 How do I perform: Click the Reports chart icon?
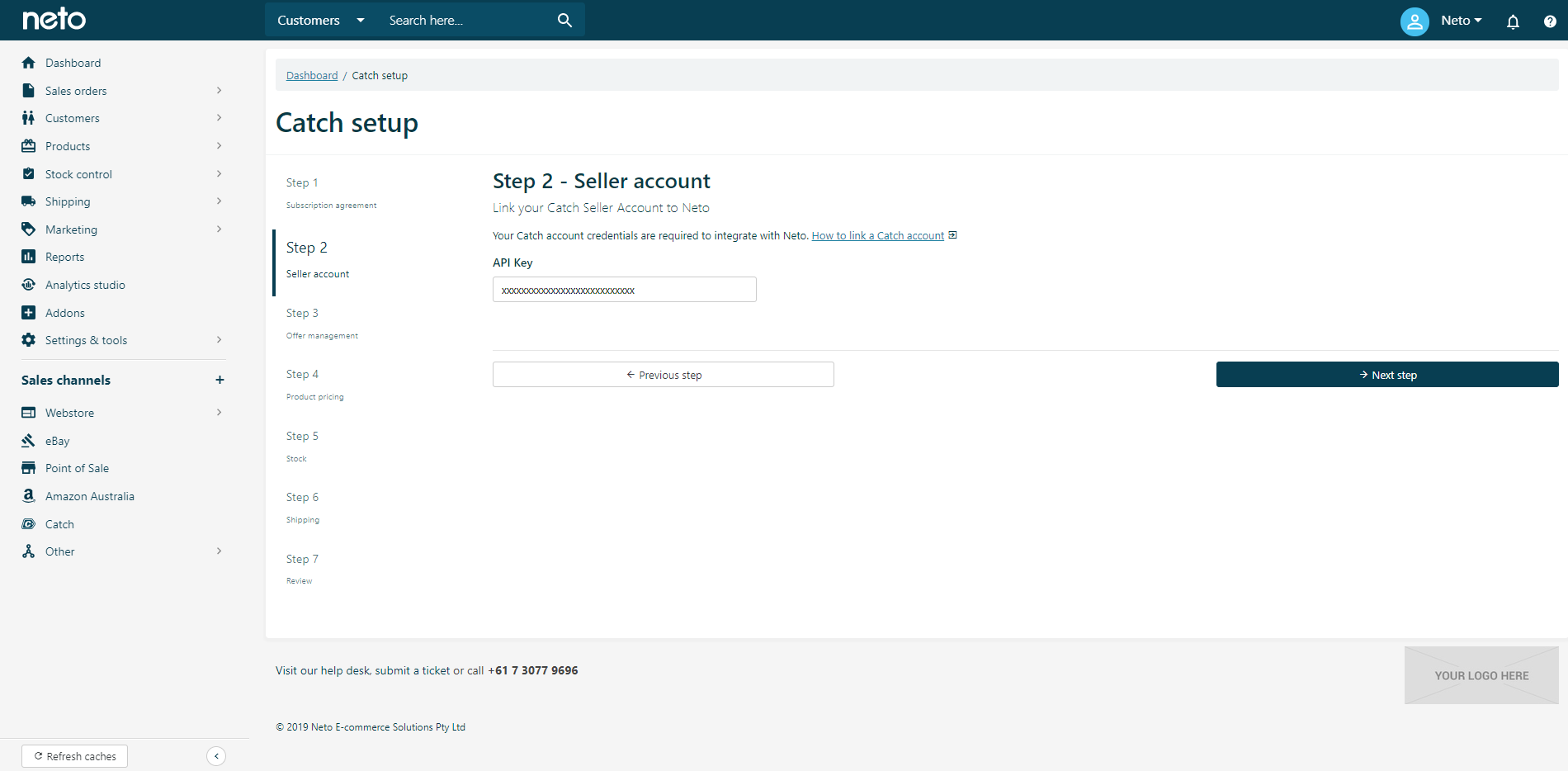tap(29, 257)
